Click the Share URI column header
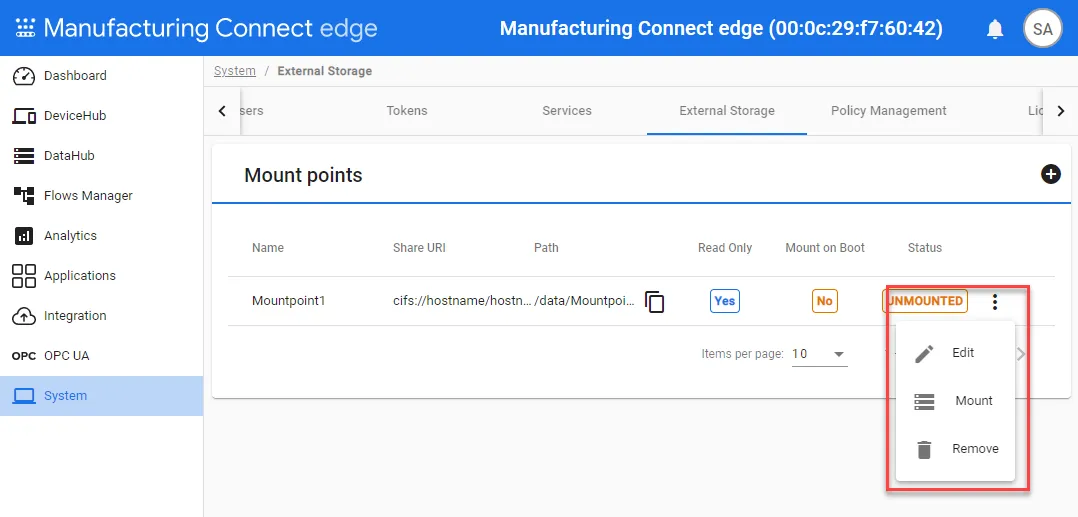The width and height of the screenshot is (1078, 517). [x=419, y=248]
